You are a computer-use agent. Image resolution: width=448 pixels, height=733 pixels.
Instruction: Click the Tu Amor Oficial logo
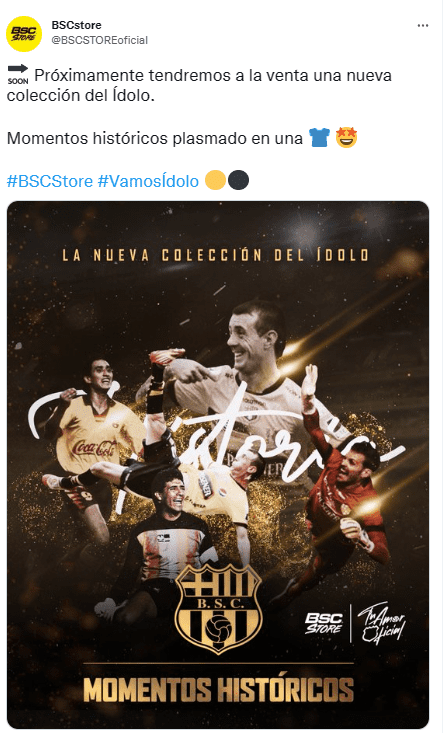[x=382, y=624]
